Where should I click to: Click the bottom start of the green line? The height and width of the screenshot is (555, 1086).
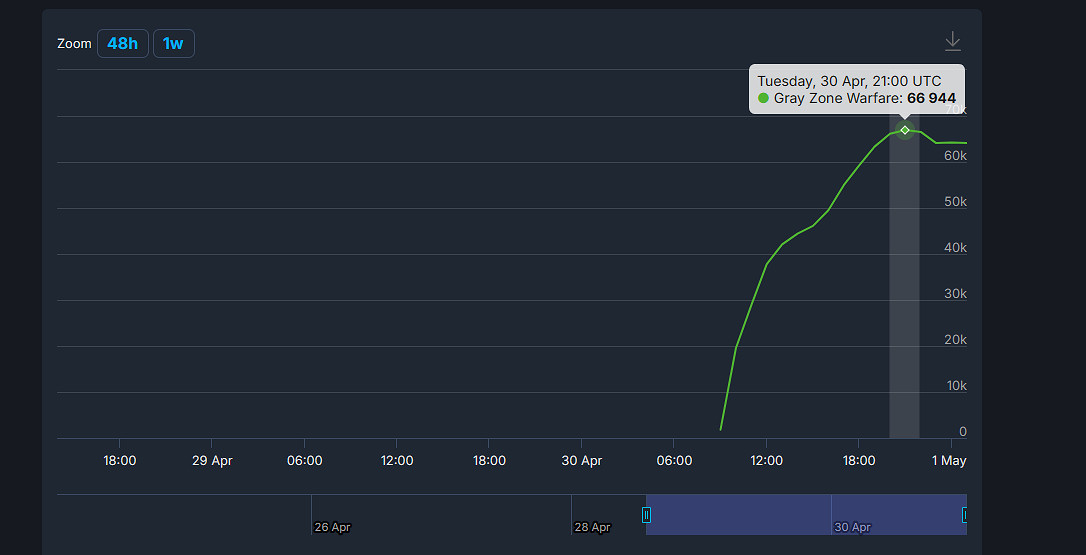pos(720,429)
